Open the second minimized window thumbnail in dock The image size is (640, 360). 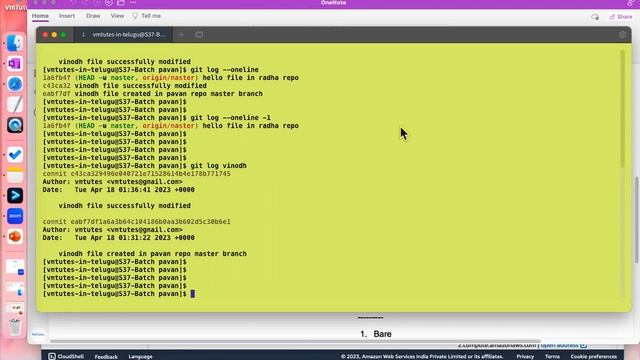(15, 289)
